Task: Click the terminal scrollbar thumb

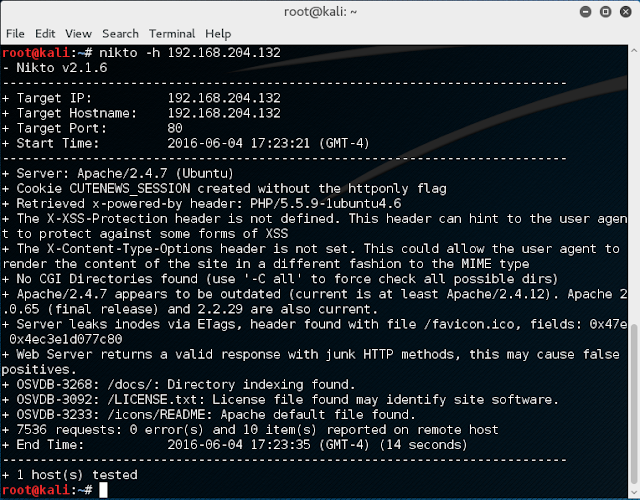Action: 634,404
